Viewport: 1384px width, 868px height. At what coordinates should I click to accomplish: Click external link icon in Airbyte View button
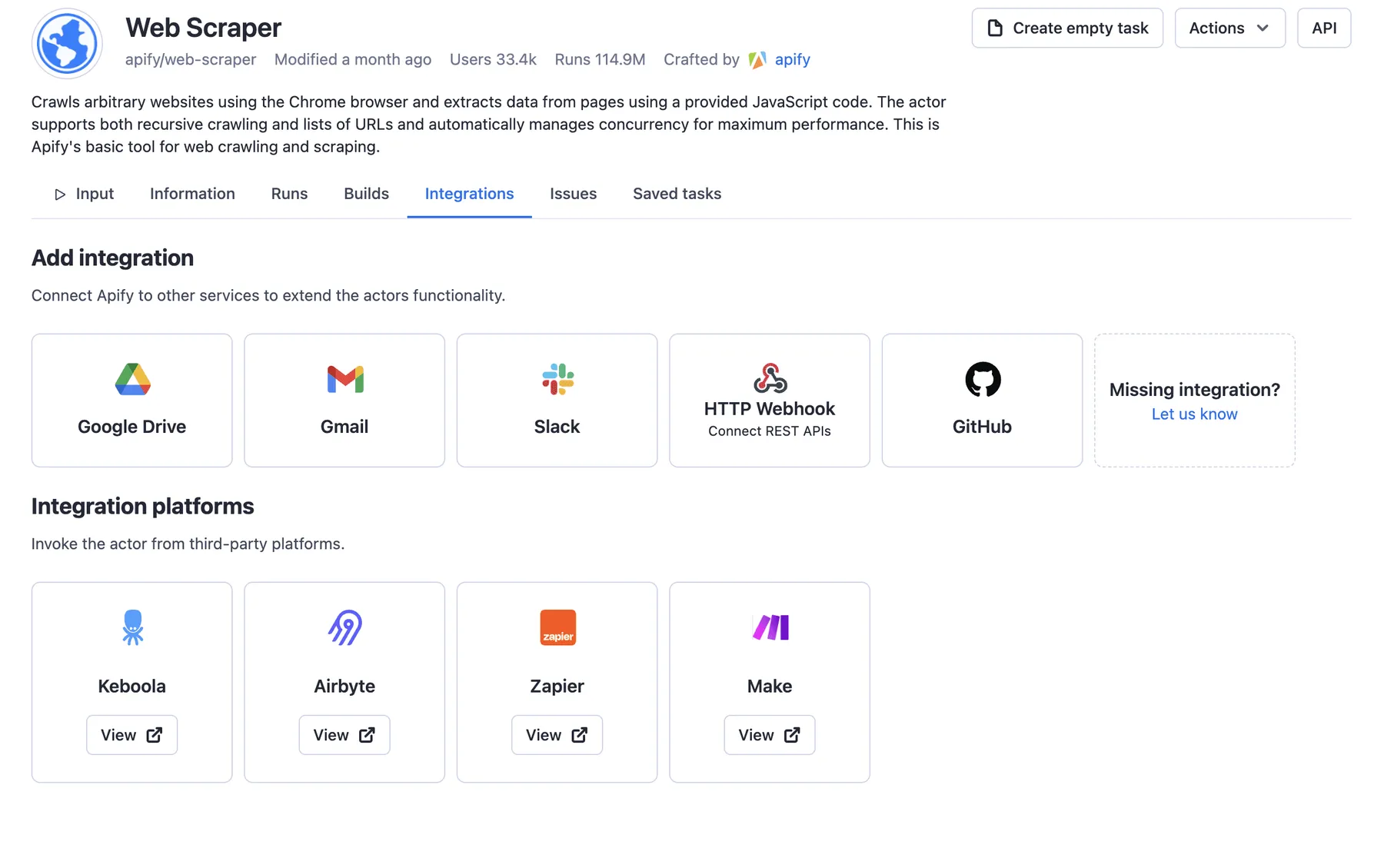[x=367, y=735]
